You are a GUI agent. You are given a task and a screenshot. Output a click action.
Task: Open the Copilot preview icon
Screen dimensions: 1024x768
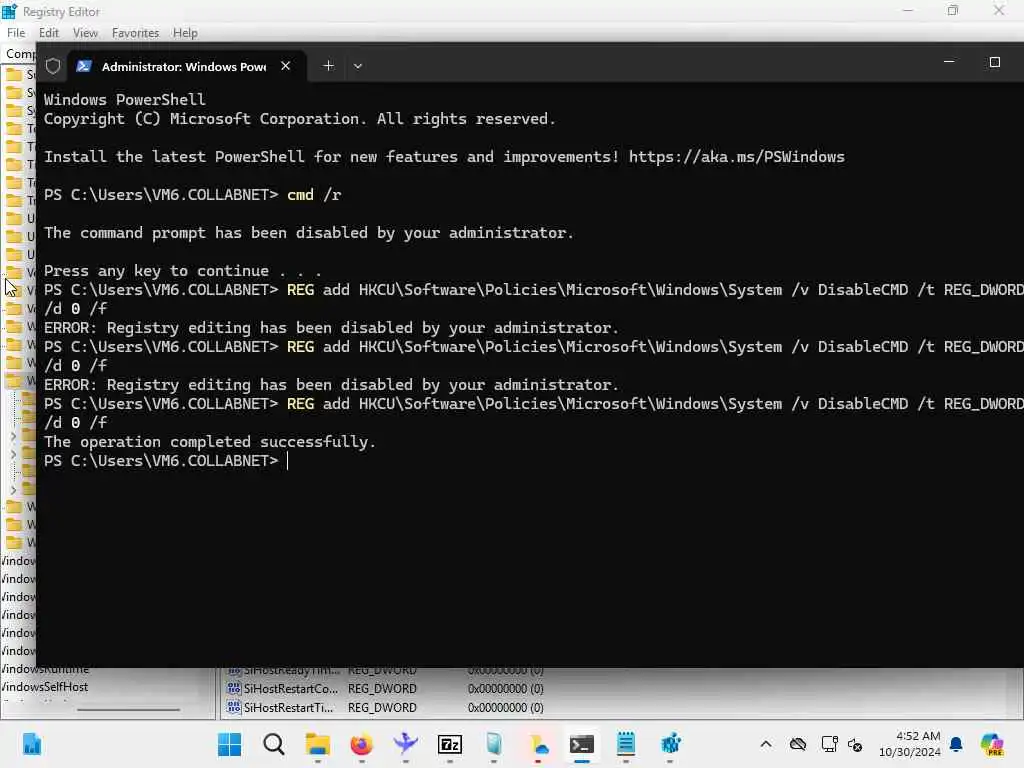click(992, 744)
